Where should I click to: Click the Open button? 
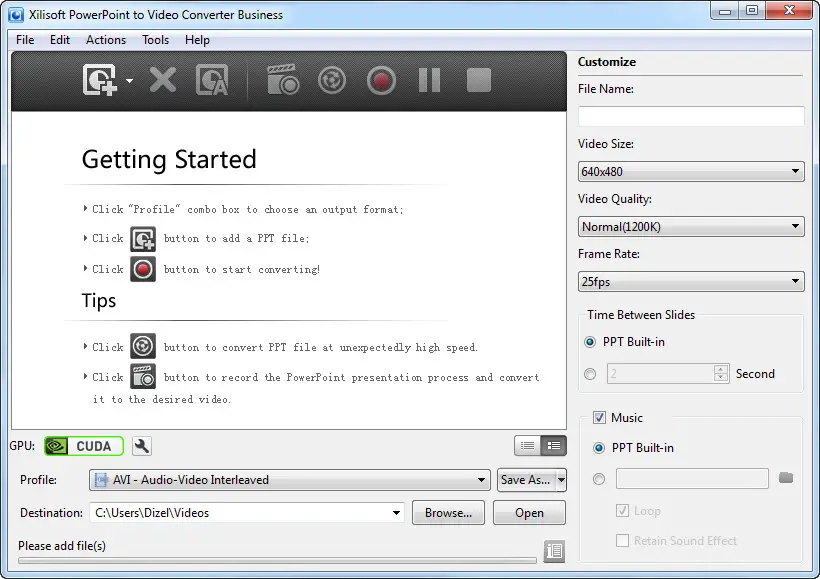529,513
